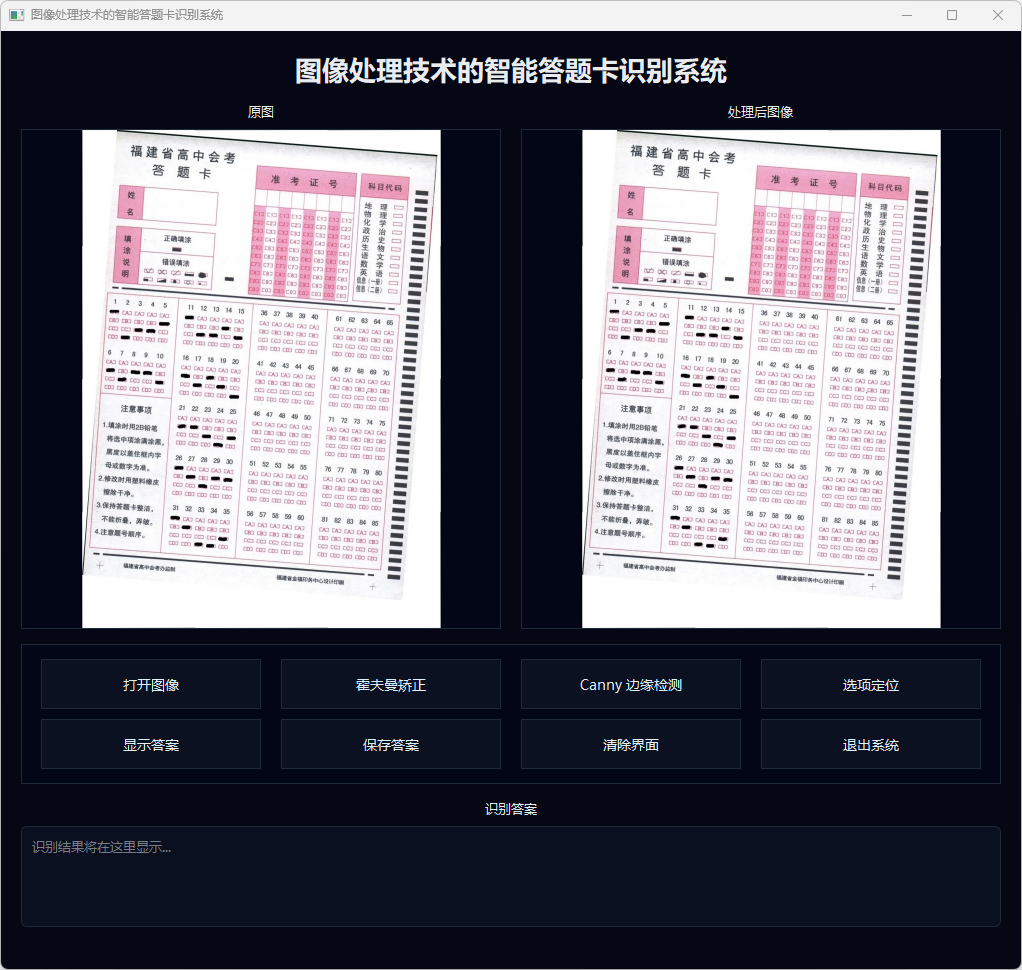Quit via the 退出系统 button
Viewport: 1022px width, 970px height.
click(x=870, y=745)
